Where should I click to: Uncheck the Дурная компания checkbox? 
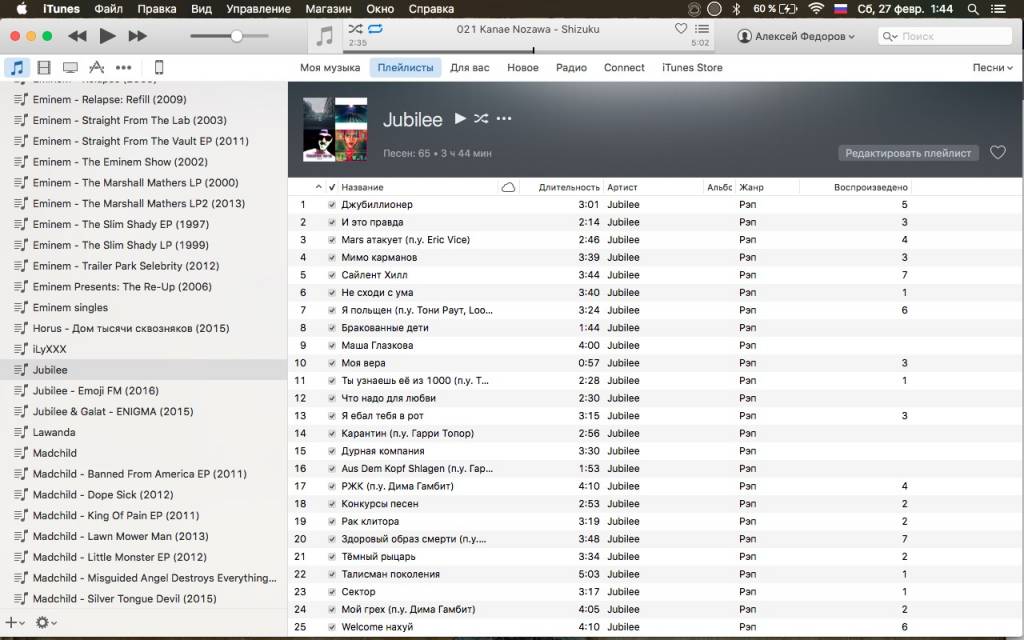[332, 452]
